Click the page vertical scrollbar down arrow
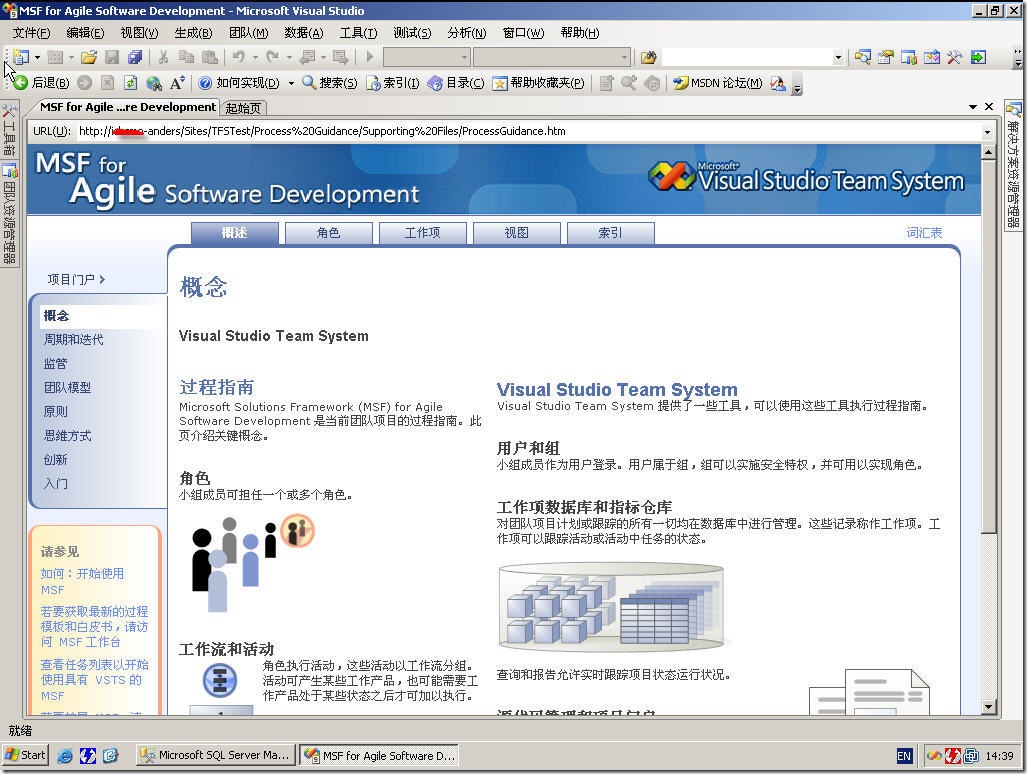Image resolution: width=1027 pixels, height=774 pixels. pyautogui.click(x=988, y=707)
